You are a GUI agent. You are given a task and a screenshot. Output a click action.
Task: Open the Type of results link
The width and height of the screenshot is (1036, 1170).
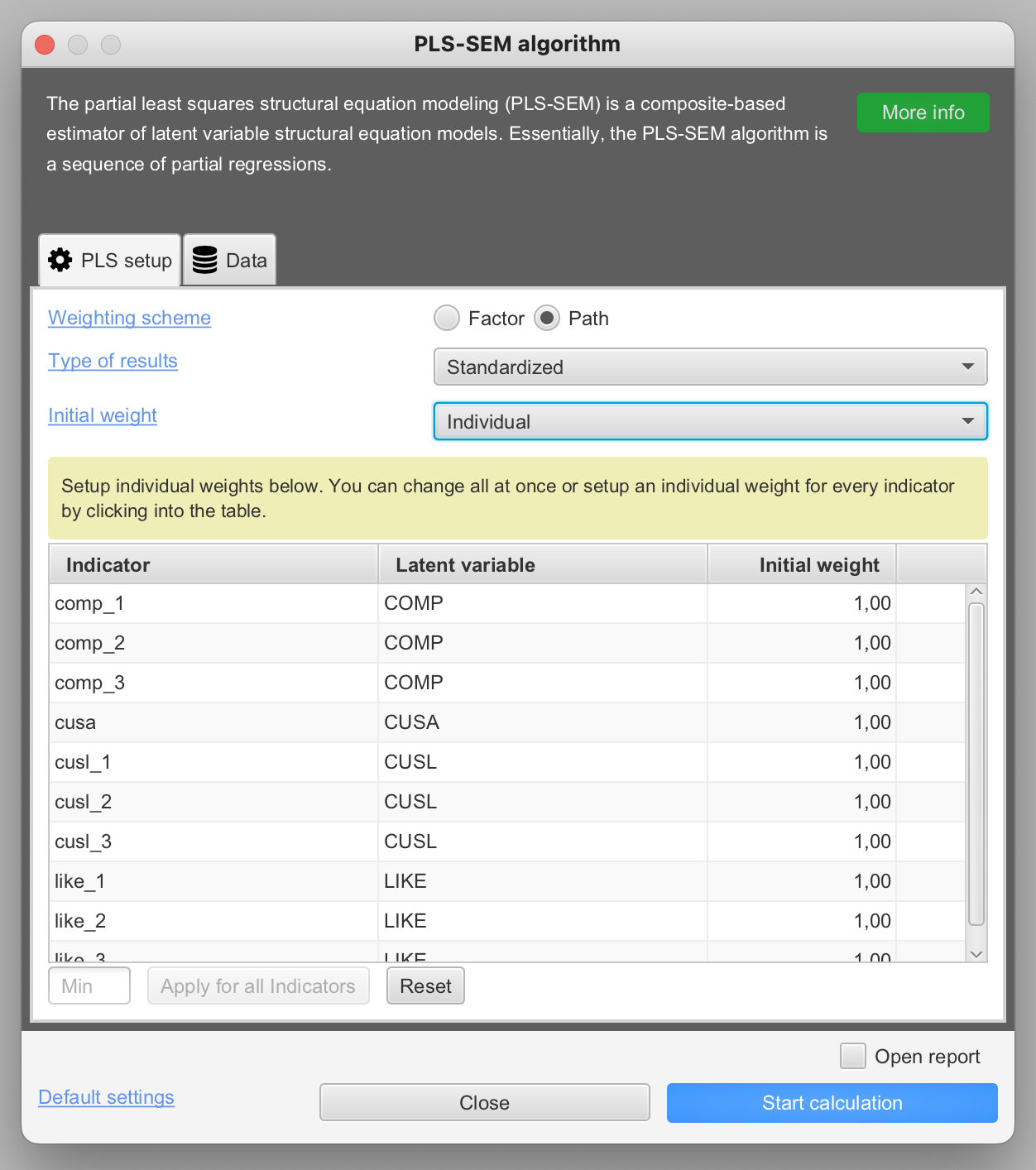pos(113,361)
